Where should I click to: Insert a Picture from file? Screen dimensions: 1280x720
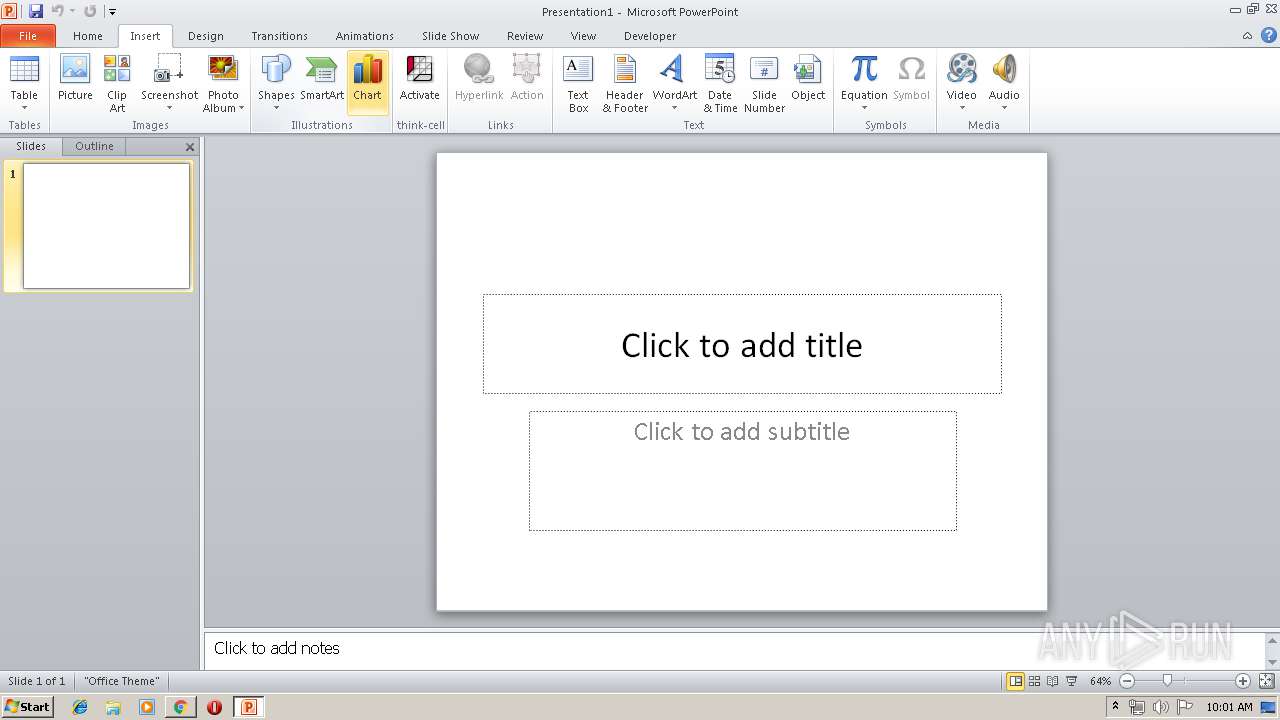pos(75,80)
